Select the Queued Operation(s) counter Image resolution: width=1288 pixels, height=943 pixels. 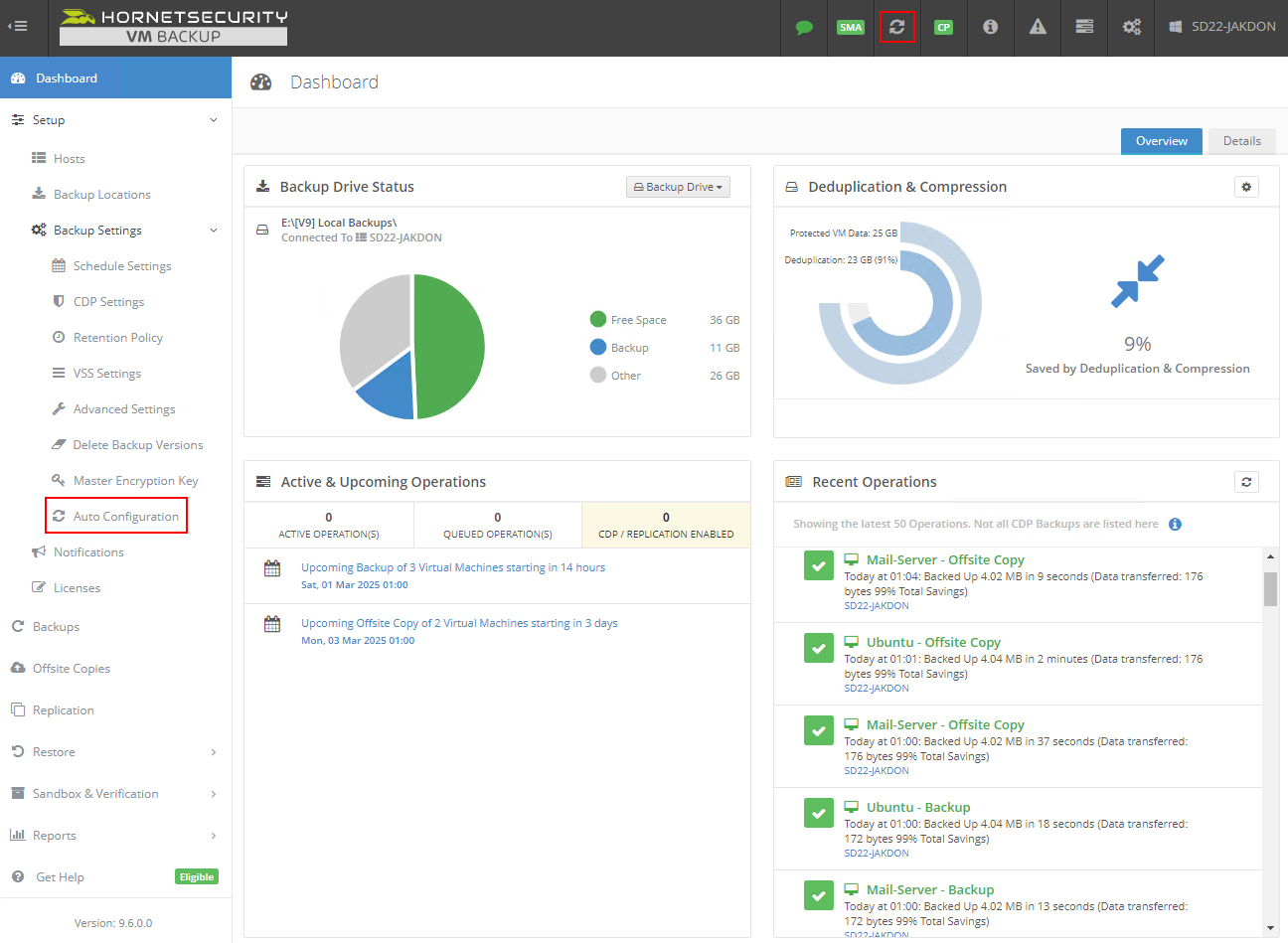(x=498, y=525)
